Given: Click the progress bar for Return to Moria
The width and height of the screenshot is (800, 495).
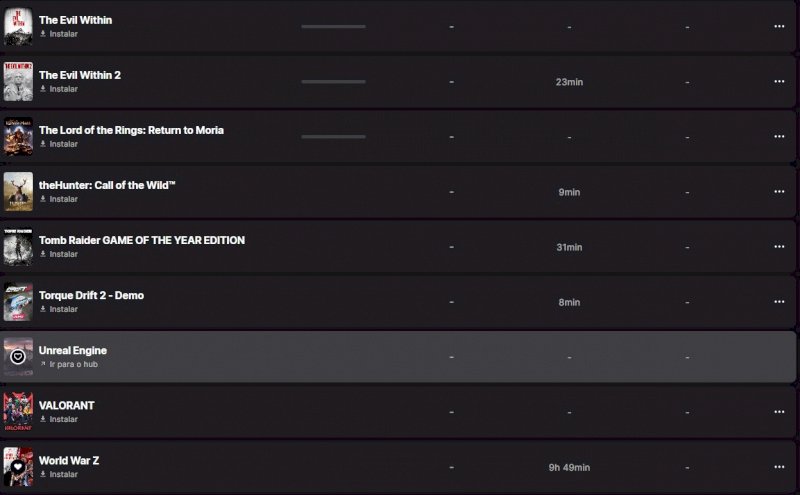Looking at the screenshot, I should point(333,137).
